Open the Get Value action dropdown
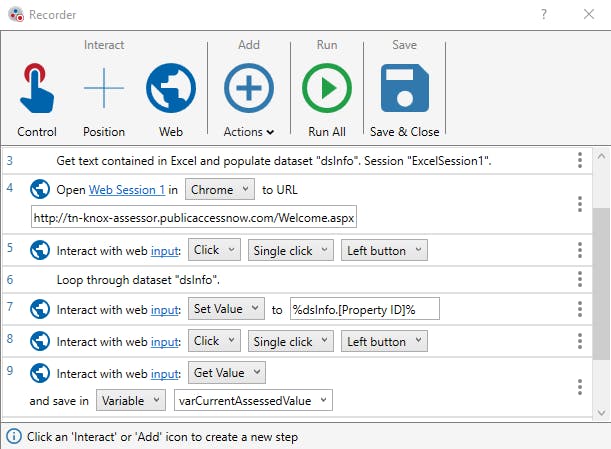Screen dimensions: 611x449 227,372
